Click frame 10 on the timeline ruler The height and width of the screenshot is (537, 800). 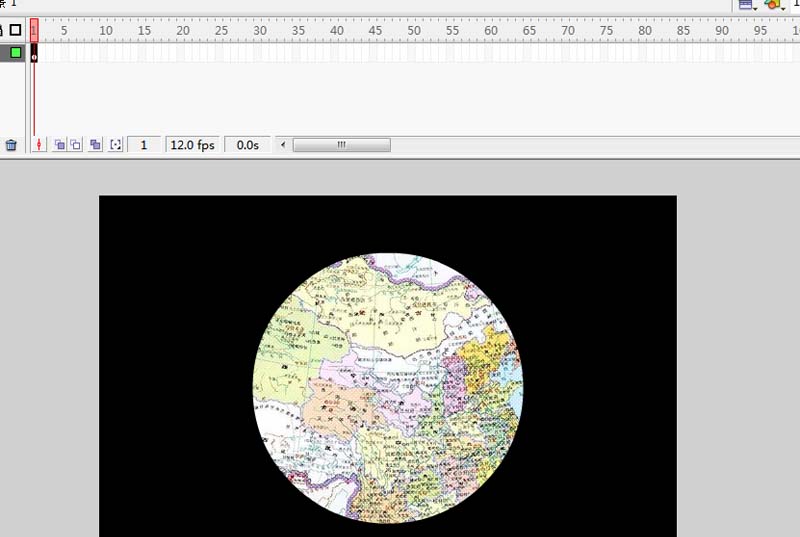tap(106, 31)
